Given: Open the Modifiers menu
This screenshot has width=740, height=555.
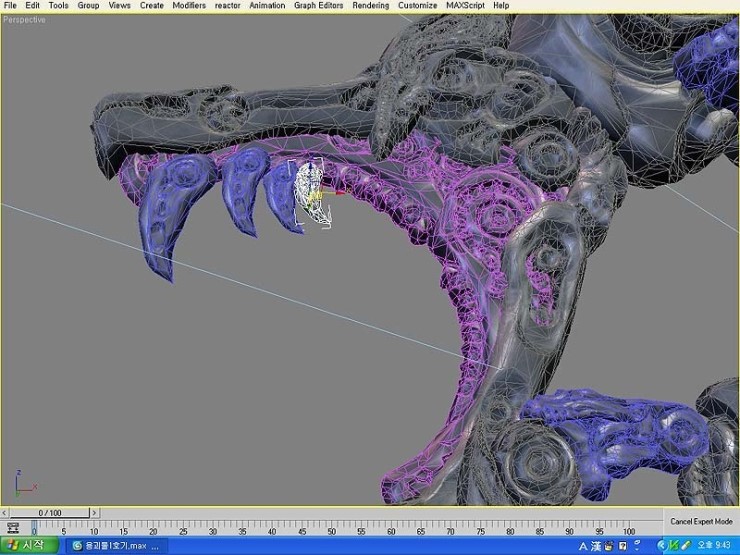Looking at the screenshot, I should 189,6.
